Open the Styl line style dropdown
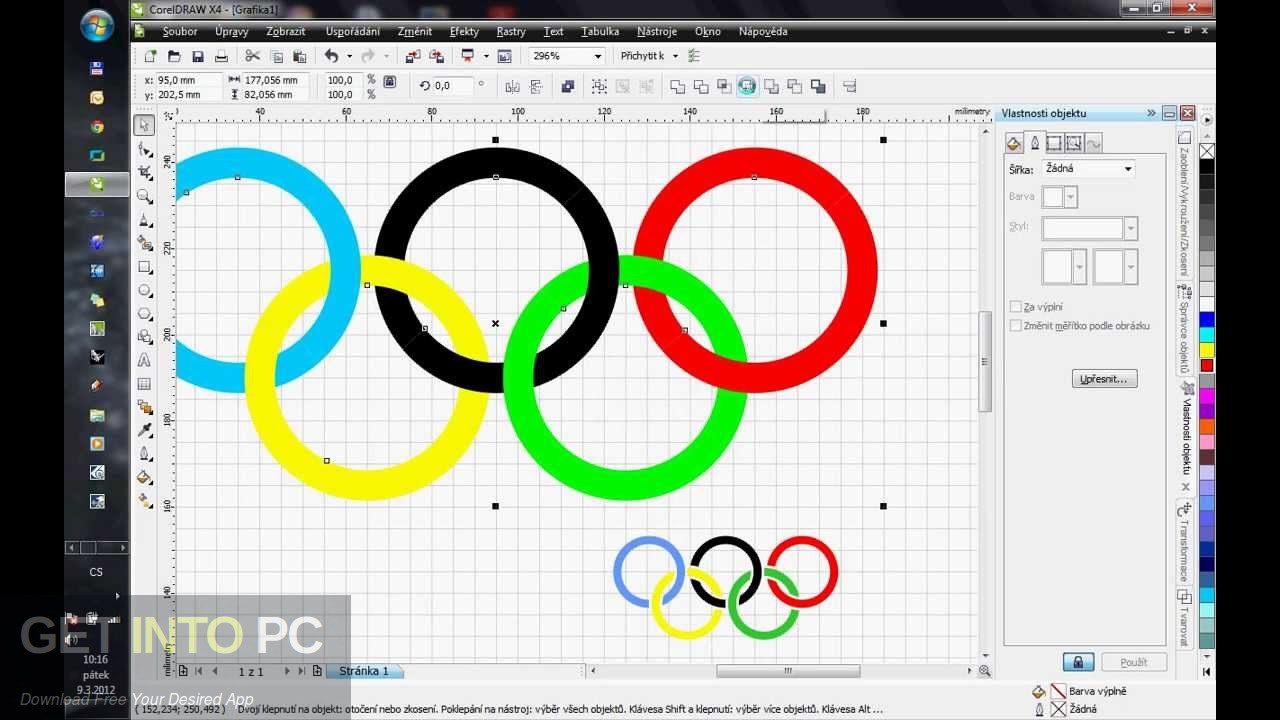This screenshot has width=1280, height=720. 1131,229
